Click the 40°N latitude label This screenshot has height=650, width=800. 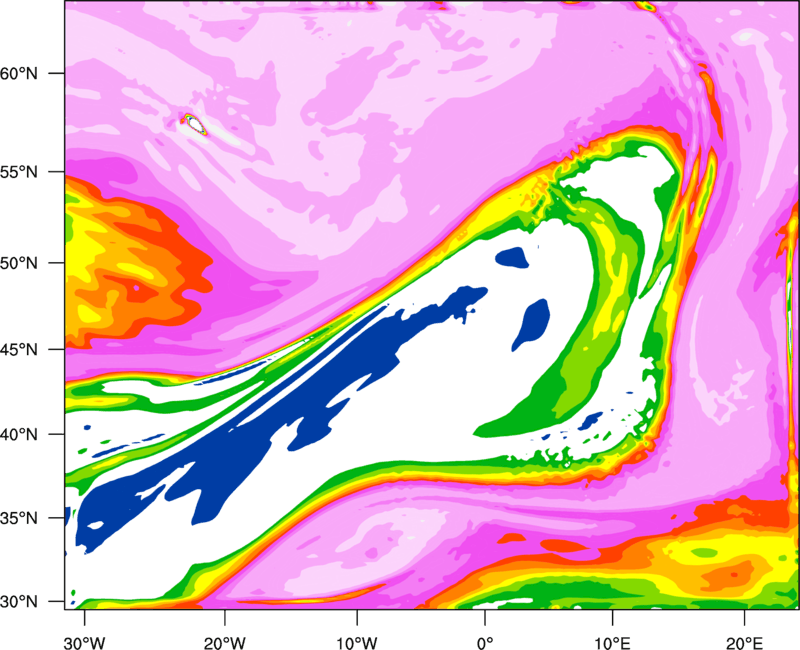point(19,435)
